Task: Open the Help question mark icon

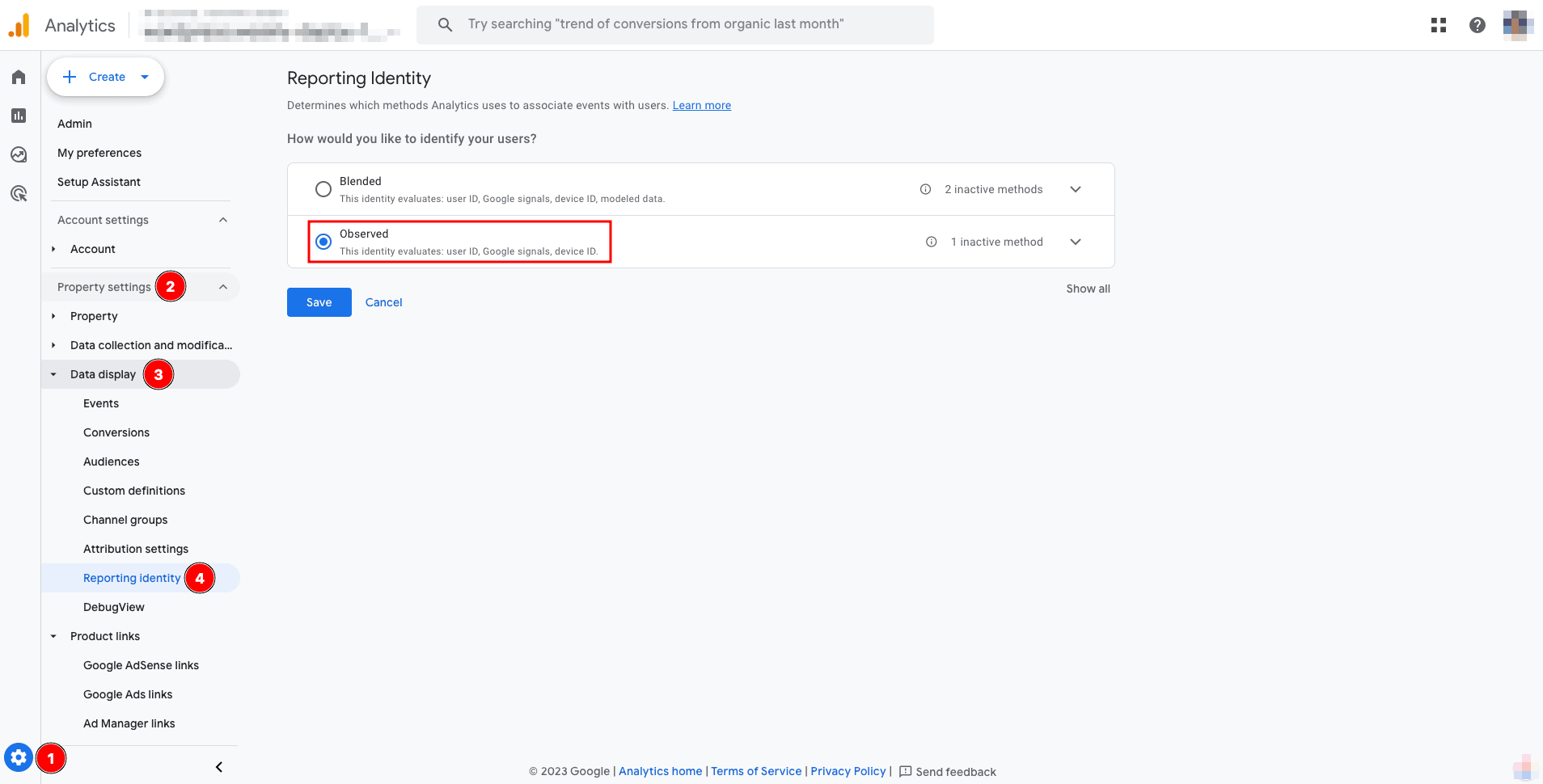Action: click(x=1477, y=25)
